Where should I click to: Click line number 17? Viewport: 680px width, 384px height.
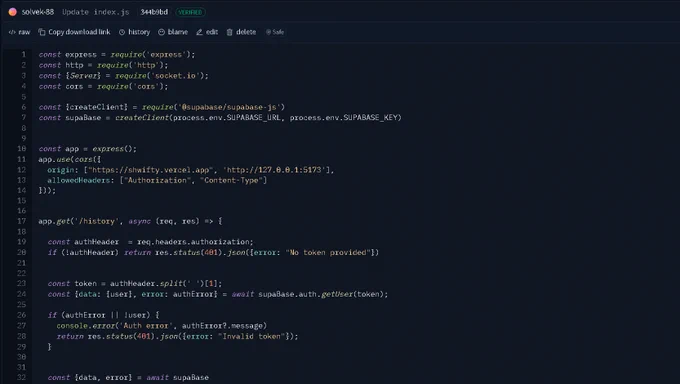click(x=22, y=221)
